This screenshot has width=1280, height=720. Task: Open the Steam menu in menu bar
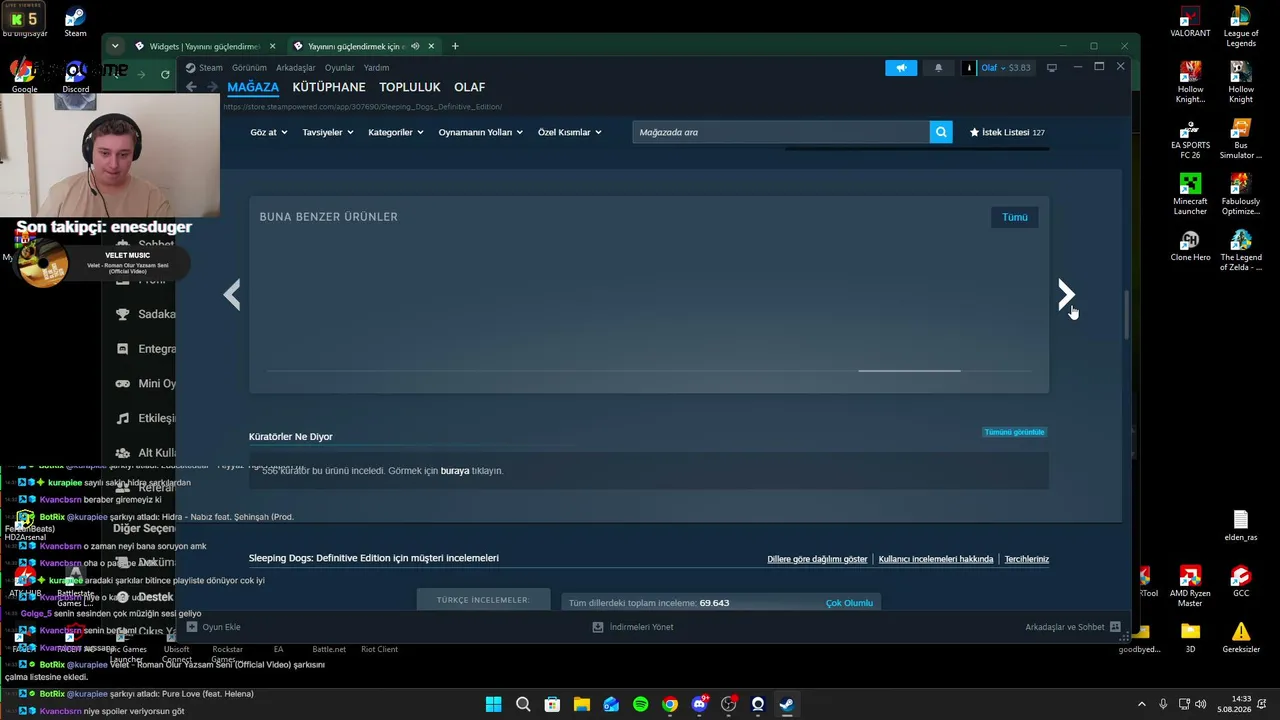pyautogui.click(x=211, y=68)
